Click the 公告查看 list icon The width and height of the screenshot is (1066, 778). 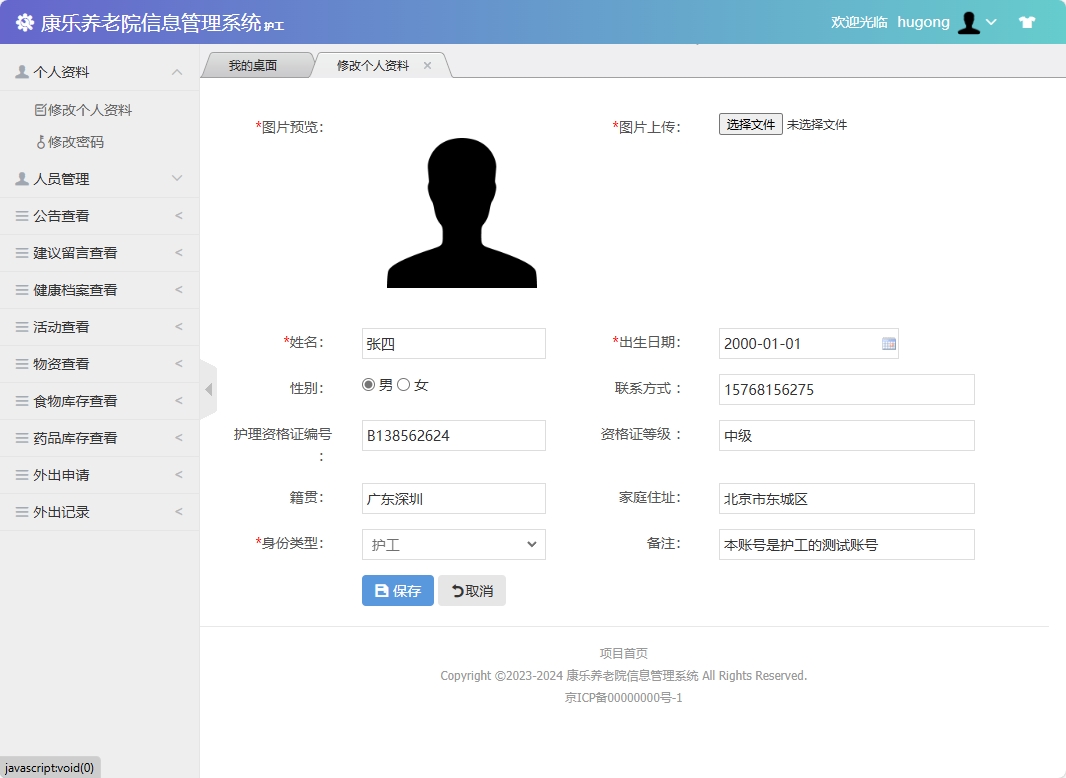pyautogui.click(x=20, y=215)
